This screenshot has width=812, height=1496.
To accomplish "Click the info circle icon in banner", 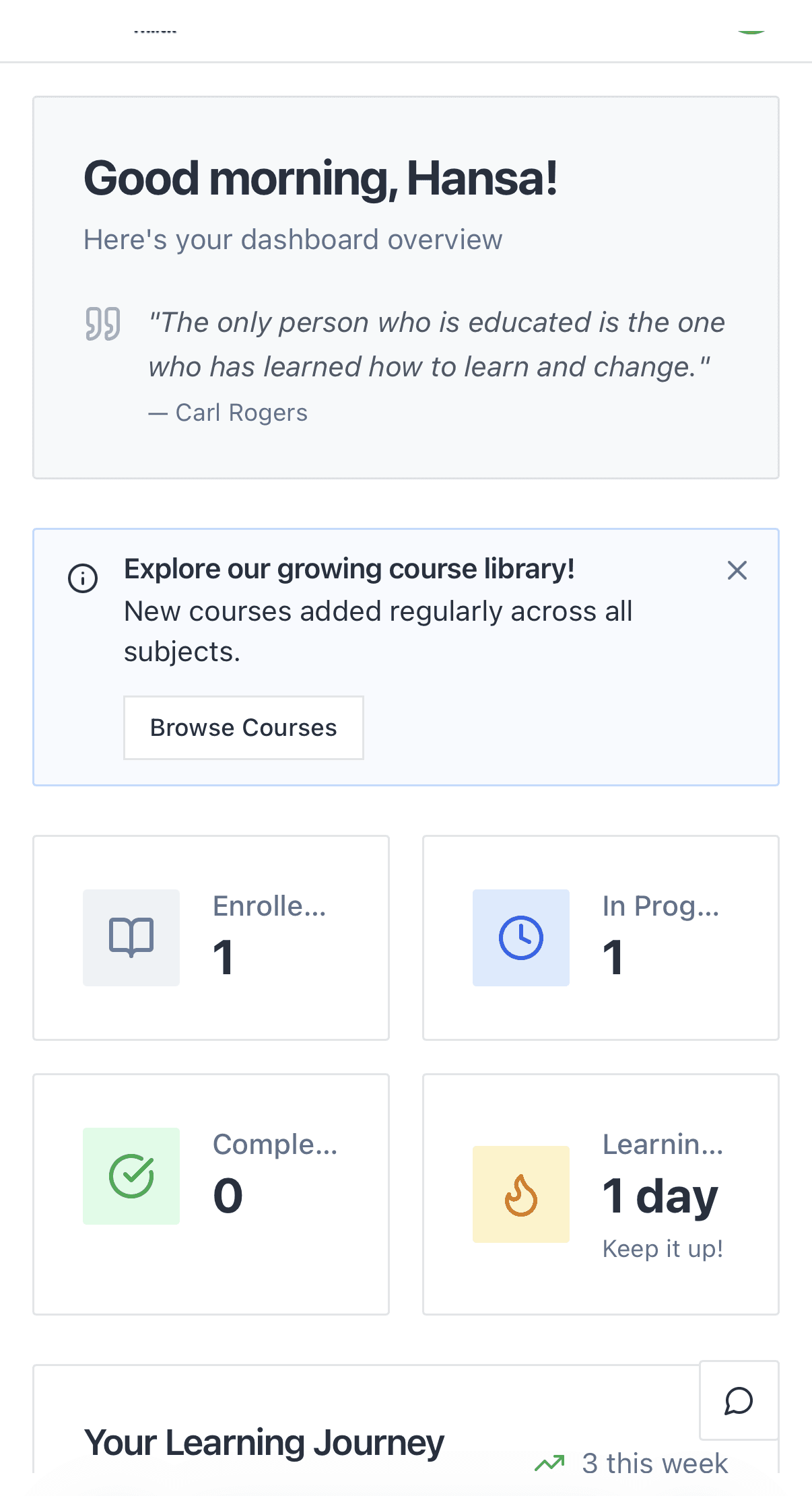I will point(83,578).
